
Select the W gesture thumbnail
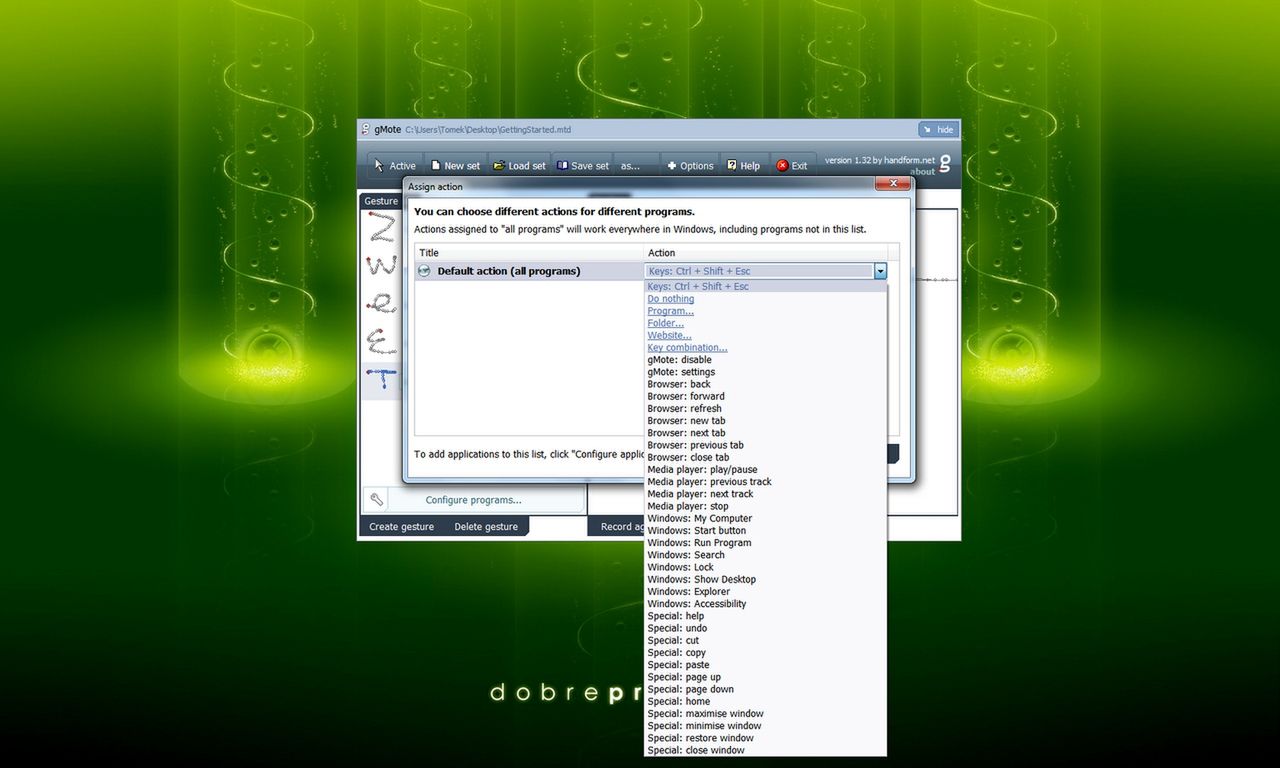pyautogui.click(x=381, y=266)
